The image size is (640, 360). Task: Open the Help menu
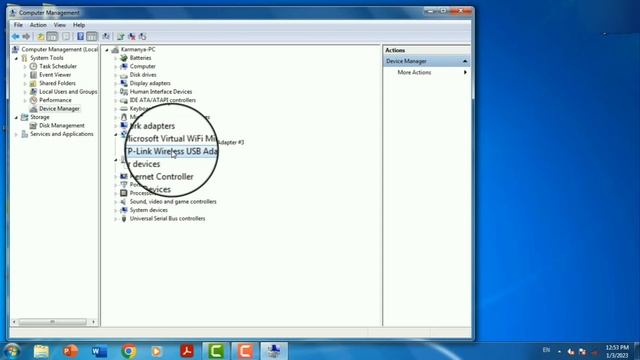click(79, 25)
